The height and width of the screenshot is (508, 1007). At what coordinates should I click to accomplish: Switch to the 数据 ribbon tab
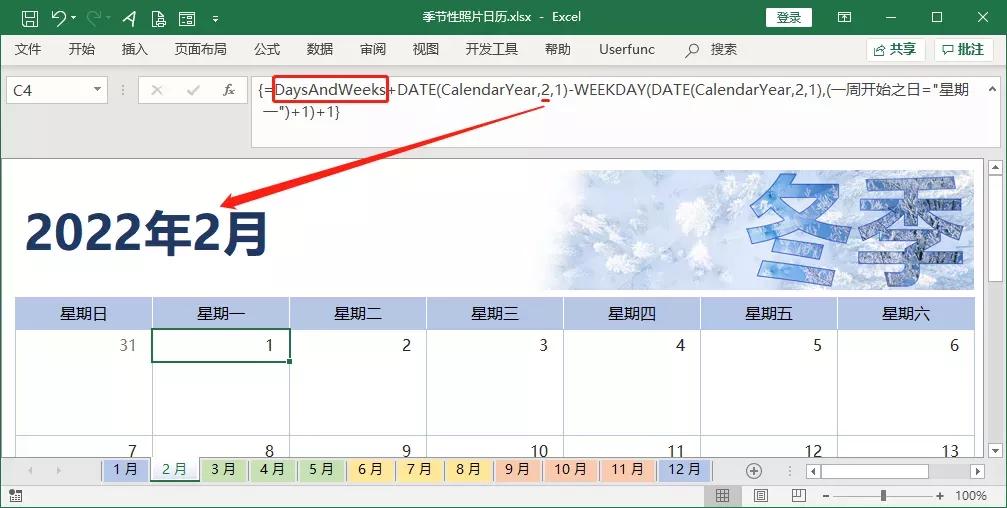(x=320, y=49)
